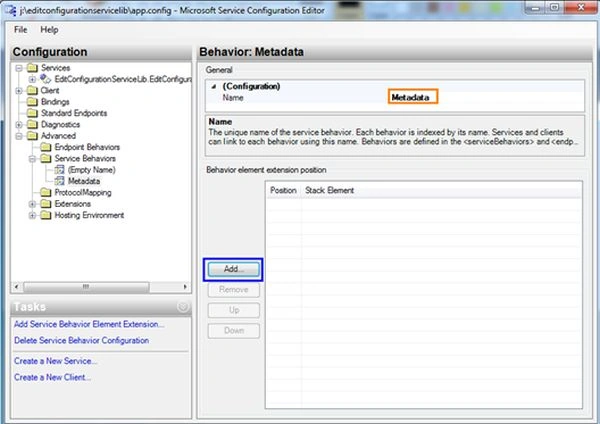Select the Hosting Environment tree label
600x424 pixels.
coord(89,215)
